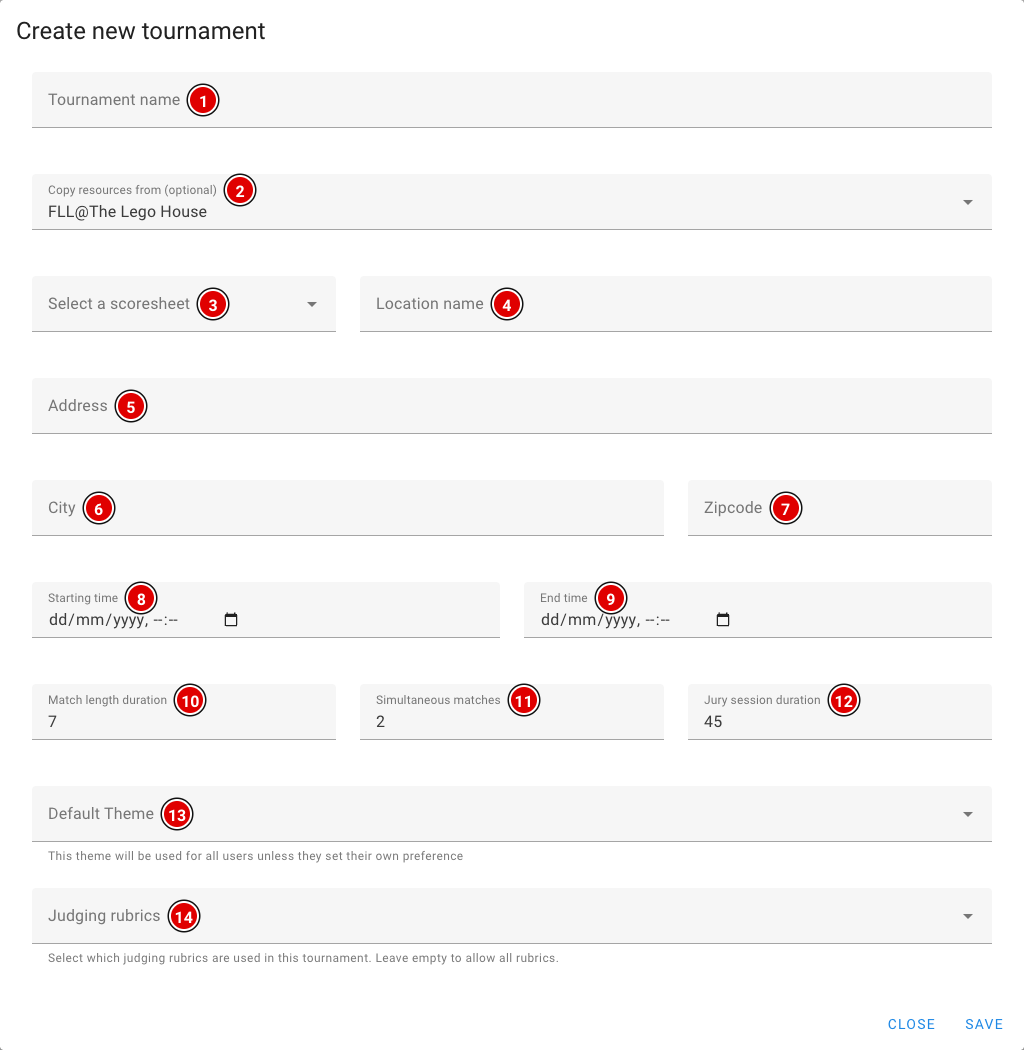Edit the Match length duration value
Screen dimensions: 1024x1050
click(184, 712)
